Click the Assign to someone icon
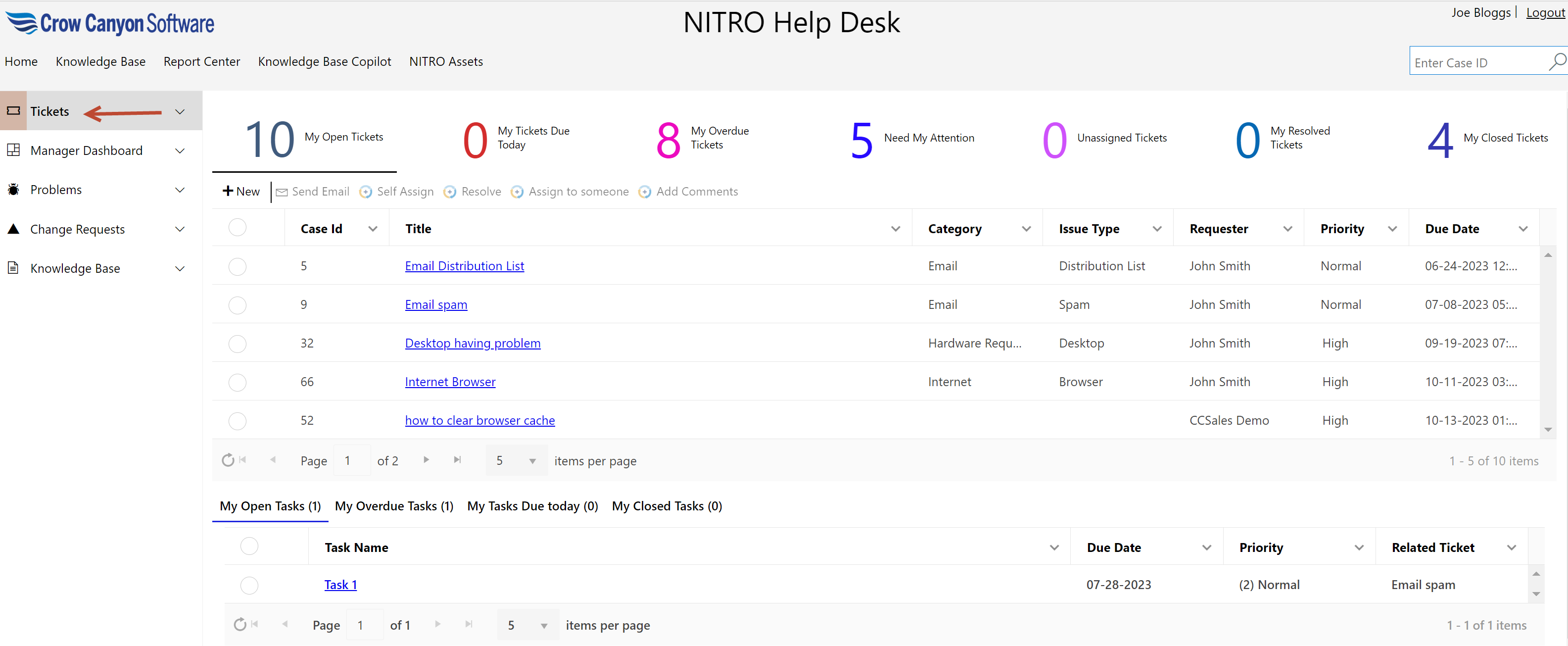Viewport: 1568px width, 646px height. pyautogui.click(x=517, y=192)
